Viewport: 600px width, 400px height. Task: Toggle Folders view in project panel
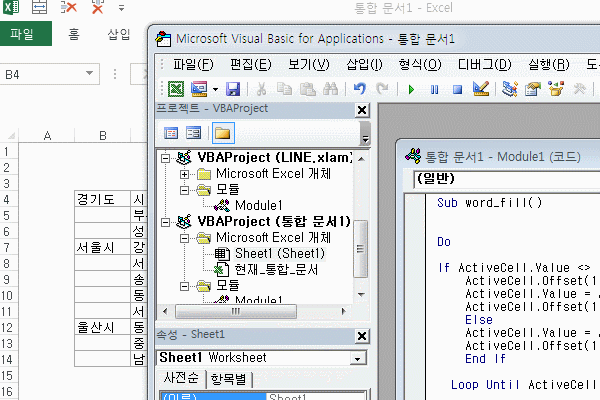tap(223, 133)
